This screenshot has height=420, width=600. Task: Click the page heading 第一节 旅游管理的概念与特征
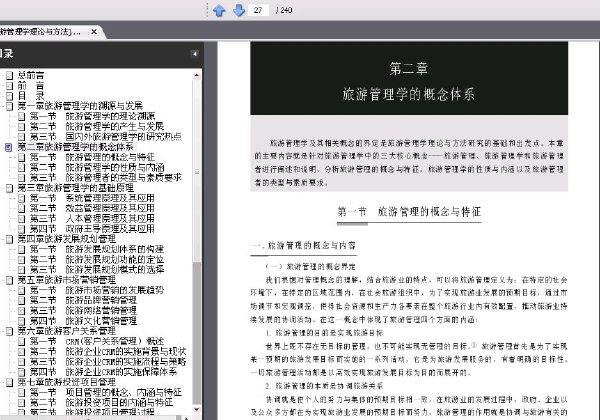[x=409, y=212]
